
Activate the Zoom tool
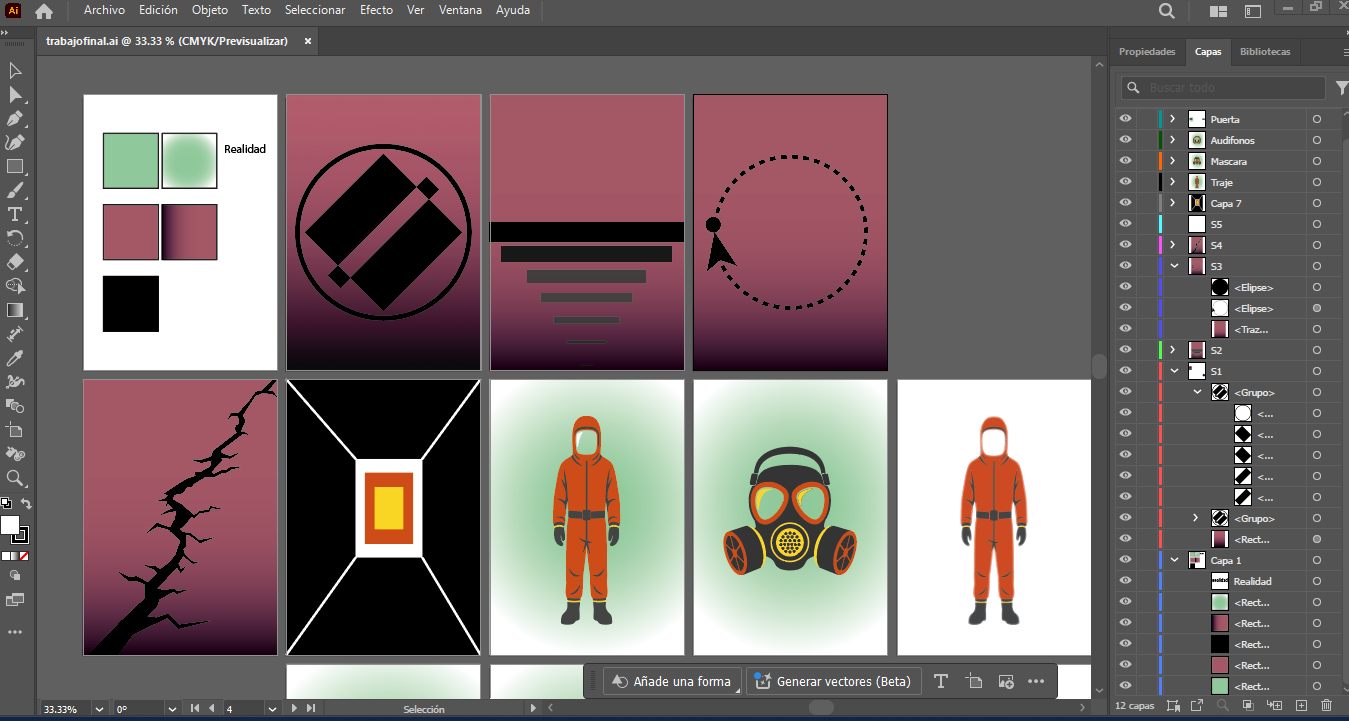(15, 478)
